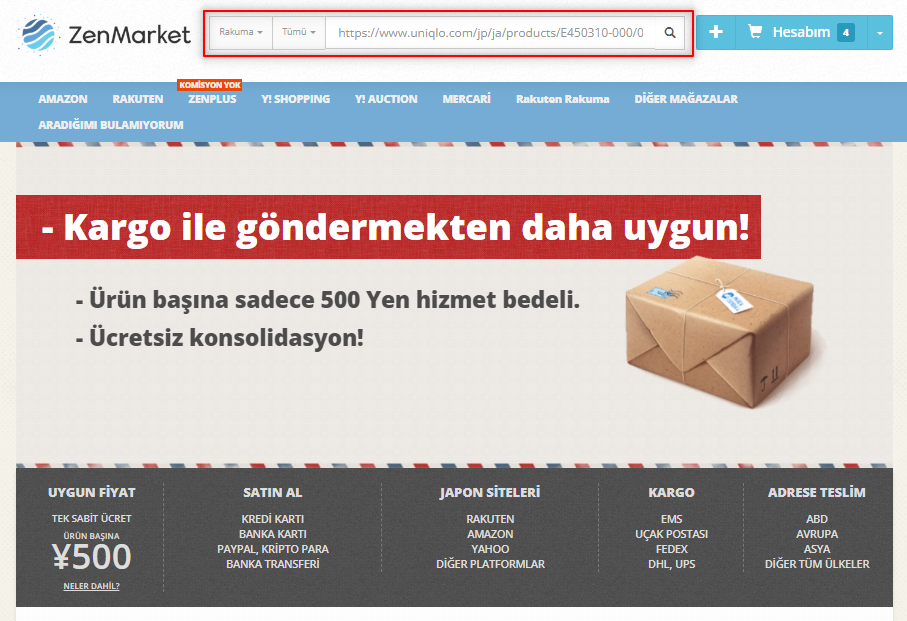Click the Ücretsiz konsolidasyon line

220,338
